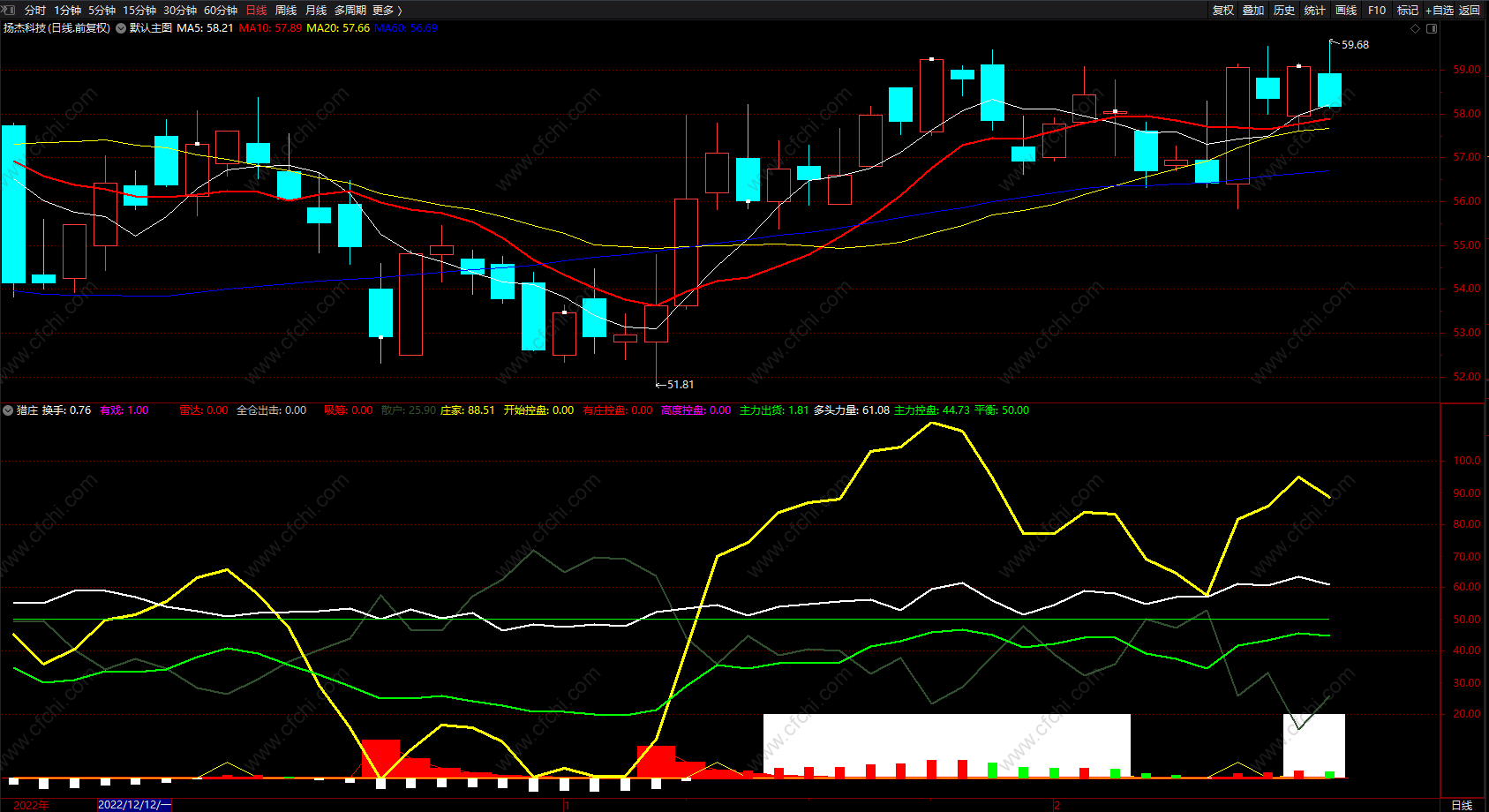Click the 统计 statistics button
Viewport: 1489px width, 812px height.
pos(1315,10)
